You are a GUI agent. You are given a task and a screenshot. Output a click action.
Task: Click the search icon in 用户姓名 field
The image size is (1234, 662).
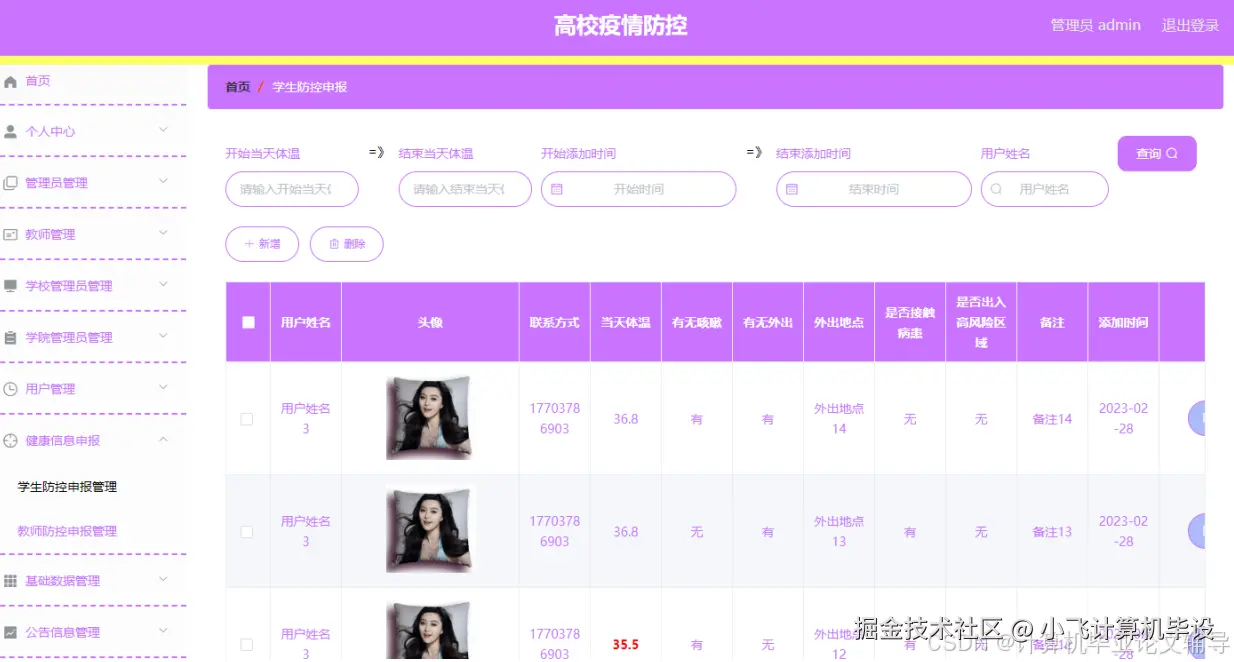pyautogui.click(x=997, y=189)
